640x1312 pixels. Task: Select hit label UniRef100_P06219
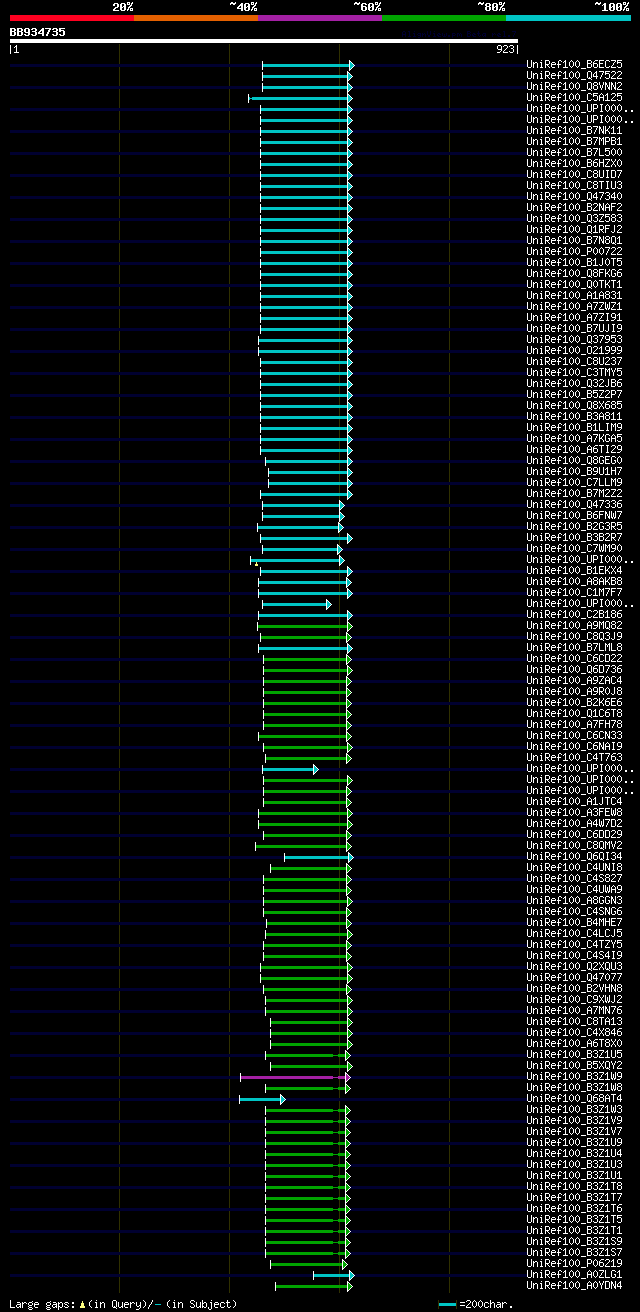click(x=576, y=1263)
